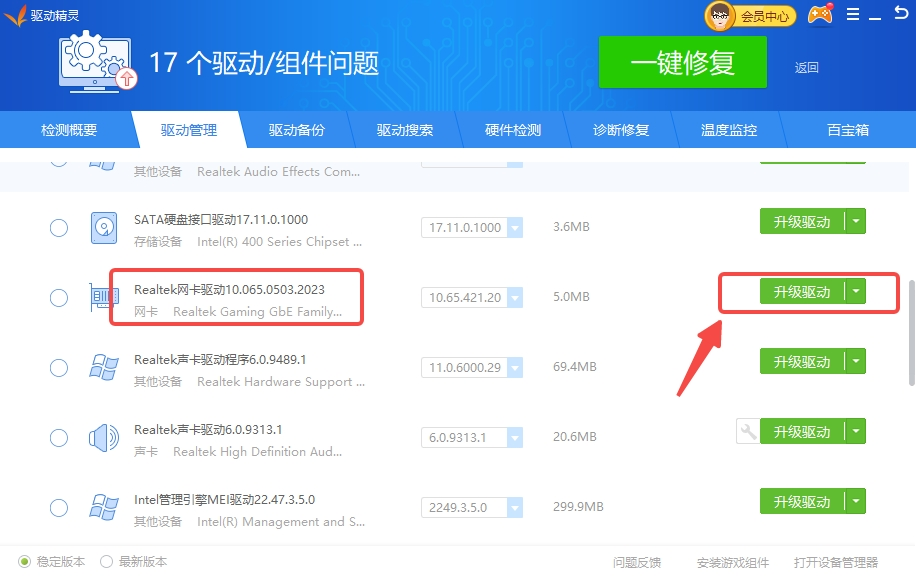Click 升级驱动 for SATA硬盘接口驱动
This screenshot has height=578, width=916.
[x=801, y=222]
